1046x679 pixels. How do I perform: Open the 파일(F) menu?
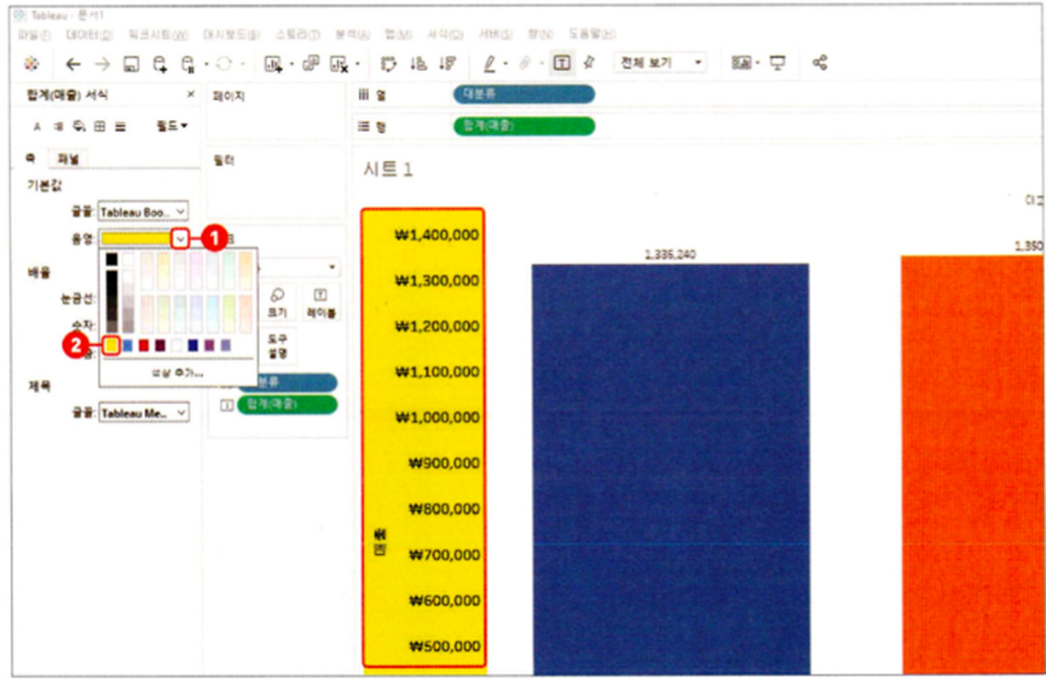(x=35, y=34)
